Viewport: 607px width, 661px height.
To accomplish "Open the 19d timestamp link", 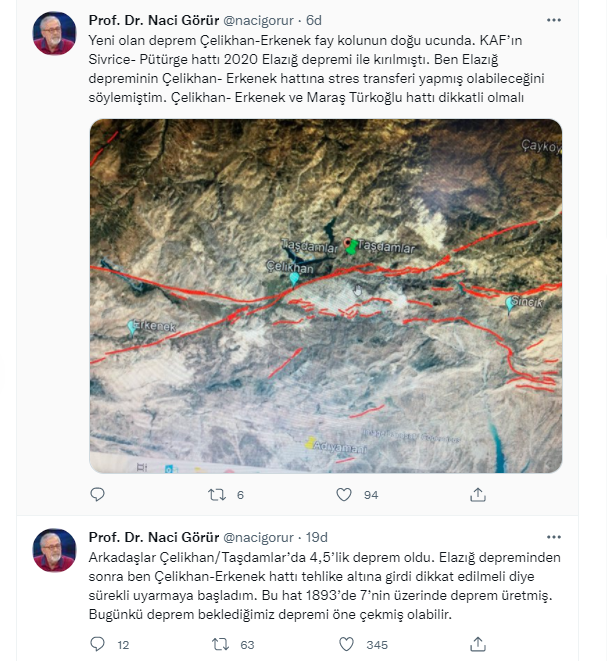I will [317, 537].
